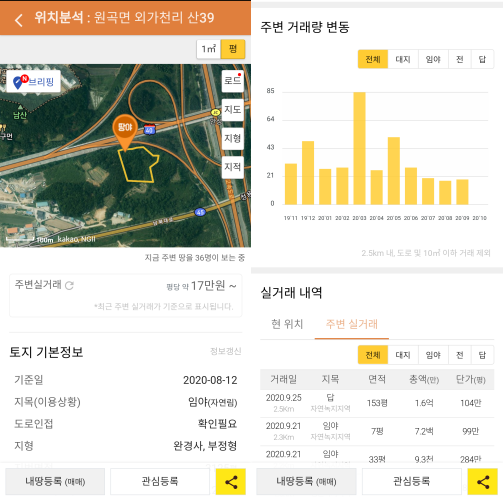
Task: Select 전 filter in volume chart
Action: (x=460, y=59)
